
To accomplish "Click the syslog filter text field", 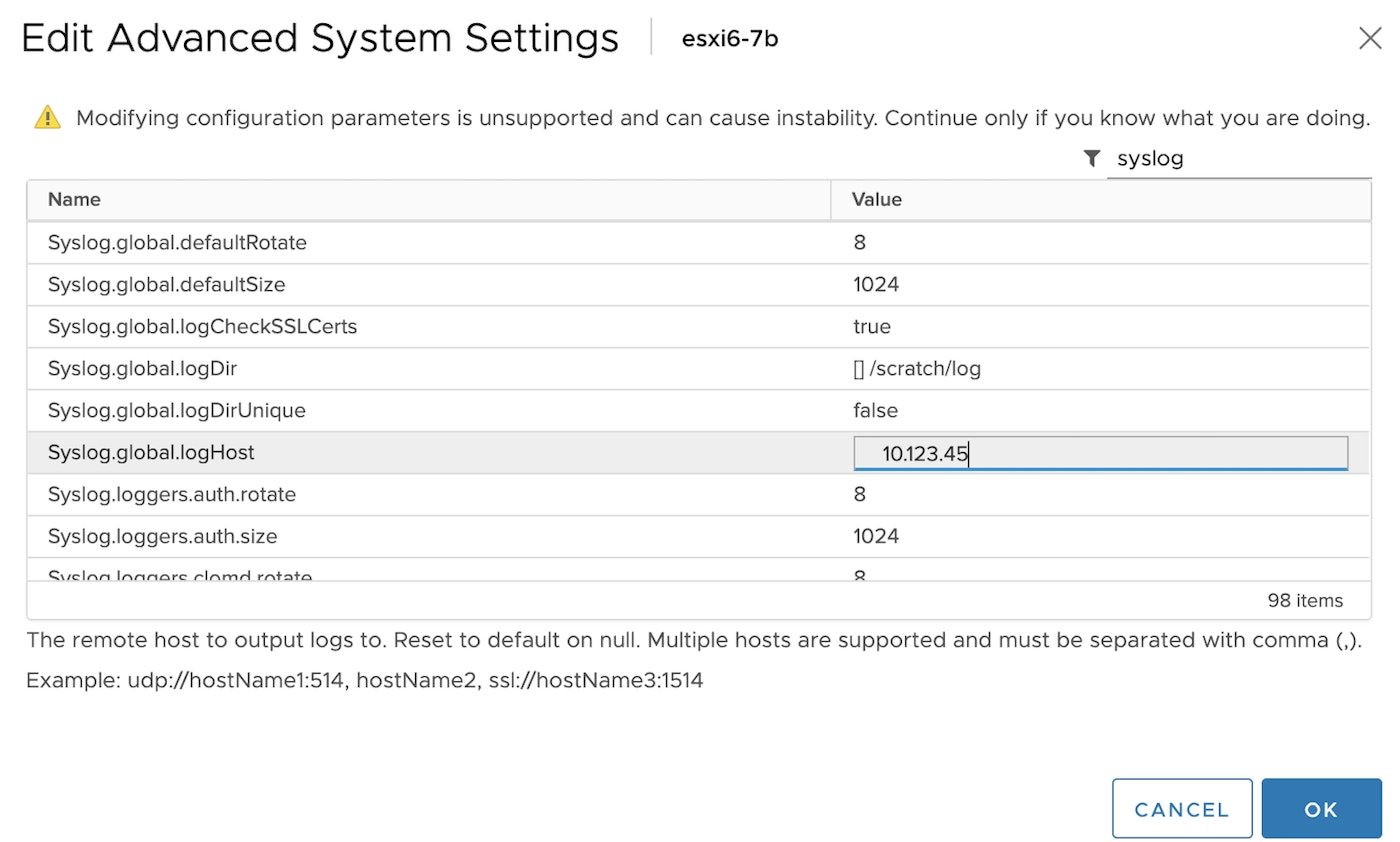I will [1240, 158].
